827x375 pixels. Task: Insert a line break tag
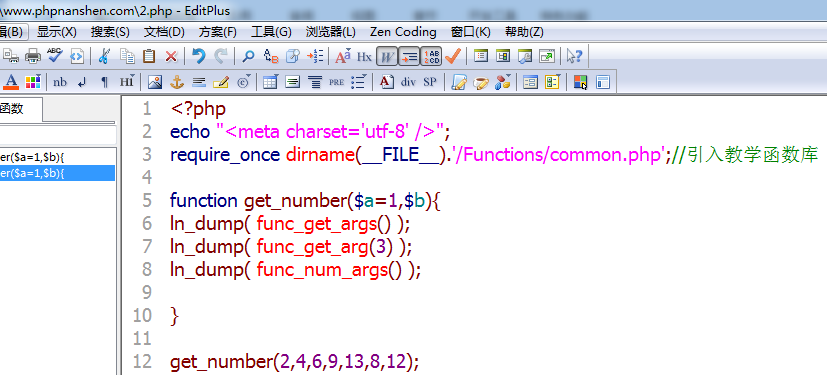point(82,82)
